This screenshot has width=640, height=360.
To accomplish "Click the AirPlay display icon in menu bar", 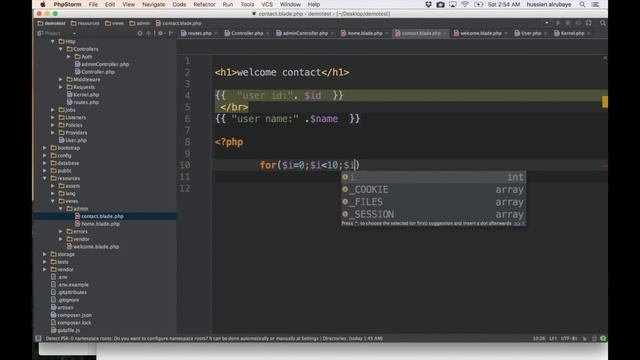I will pyautogui.click(x=453, y=4).
